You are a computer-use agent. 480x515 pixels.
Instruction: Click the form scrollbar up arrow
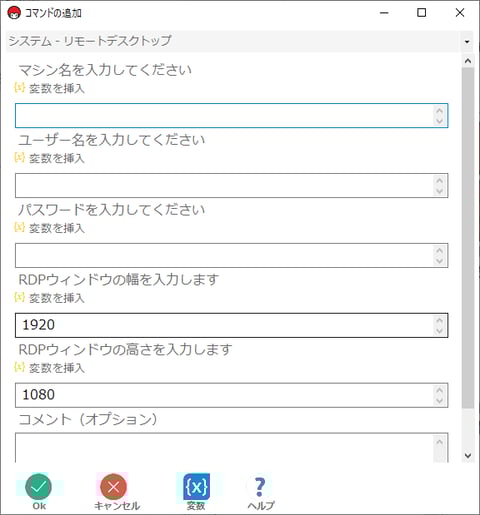[468, 61]
